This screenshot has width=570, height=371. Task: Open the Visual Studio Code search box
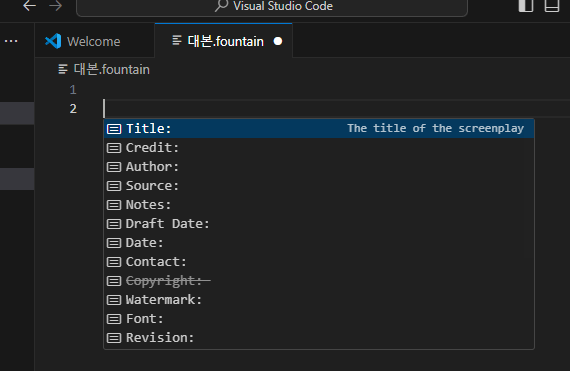[272, 7]
